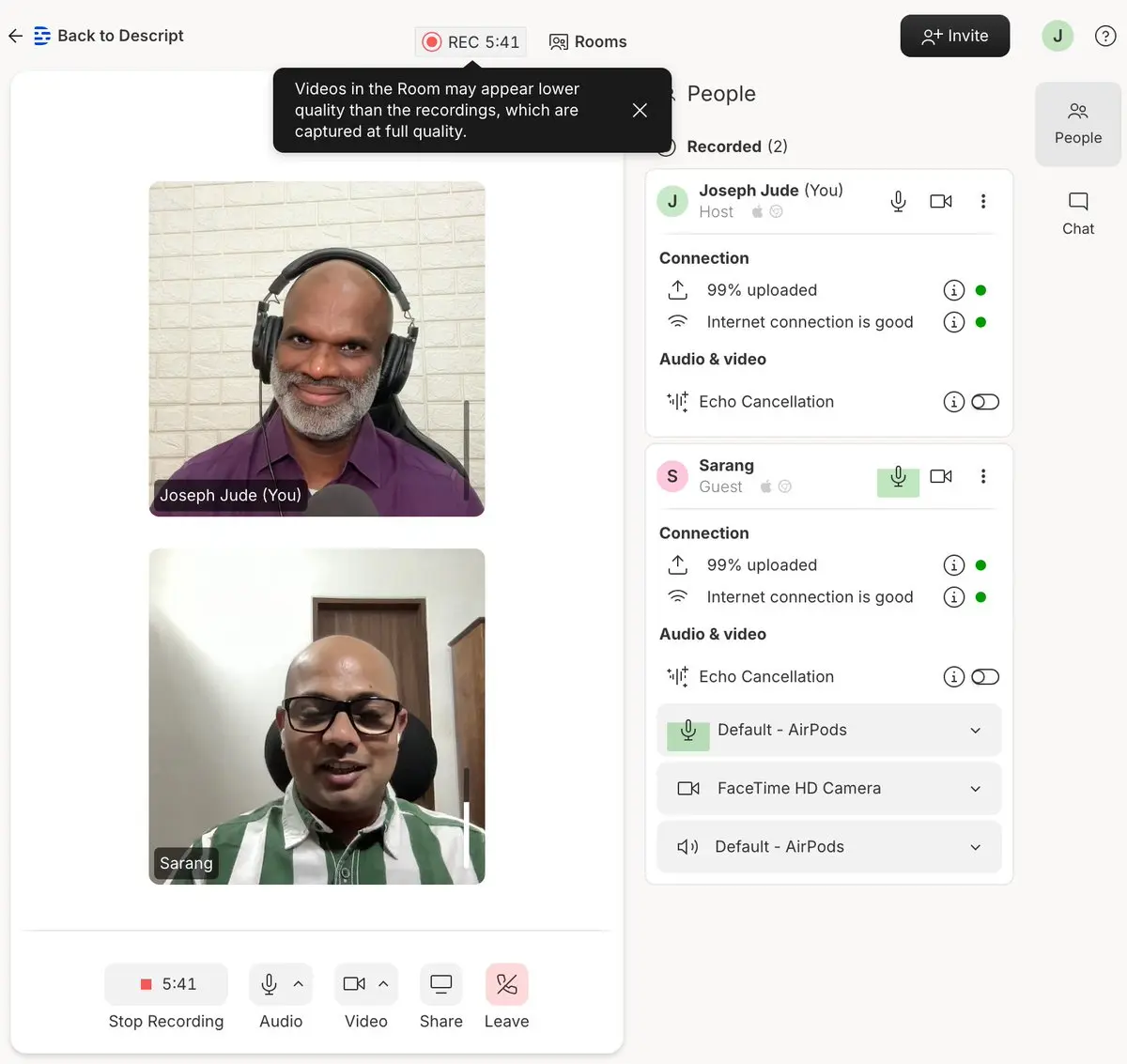Mute Sarang's microphone icon
Screen dimensions: 1127x1064
(x=898, y=477)
